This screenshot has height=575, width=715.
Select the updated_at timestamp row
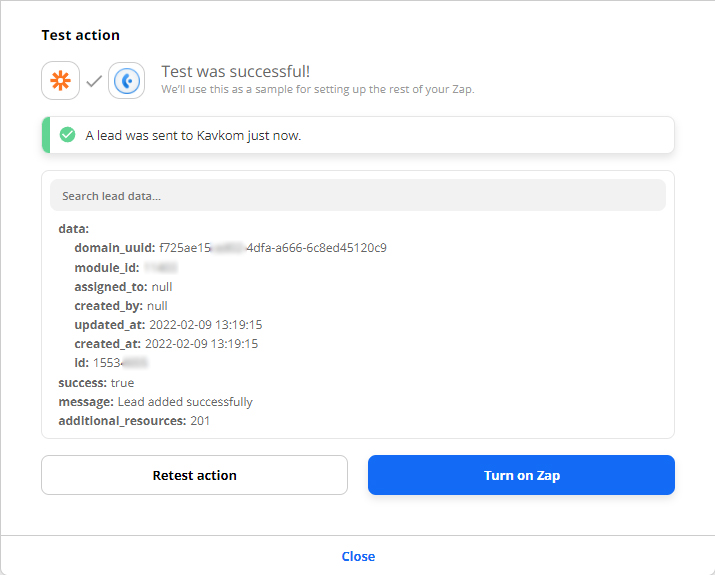tap(168, 325)
